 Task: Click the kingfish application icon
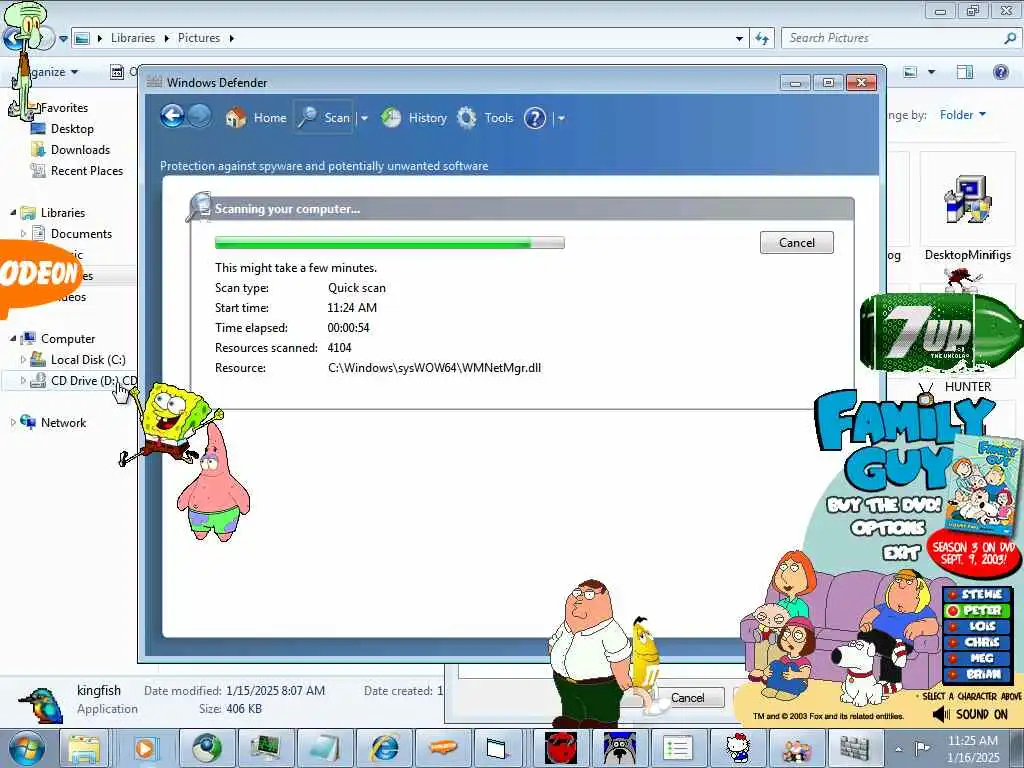(x=40, y=703)
